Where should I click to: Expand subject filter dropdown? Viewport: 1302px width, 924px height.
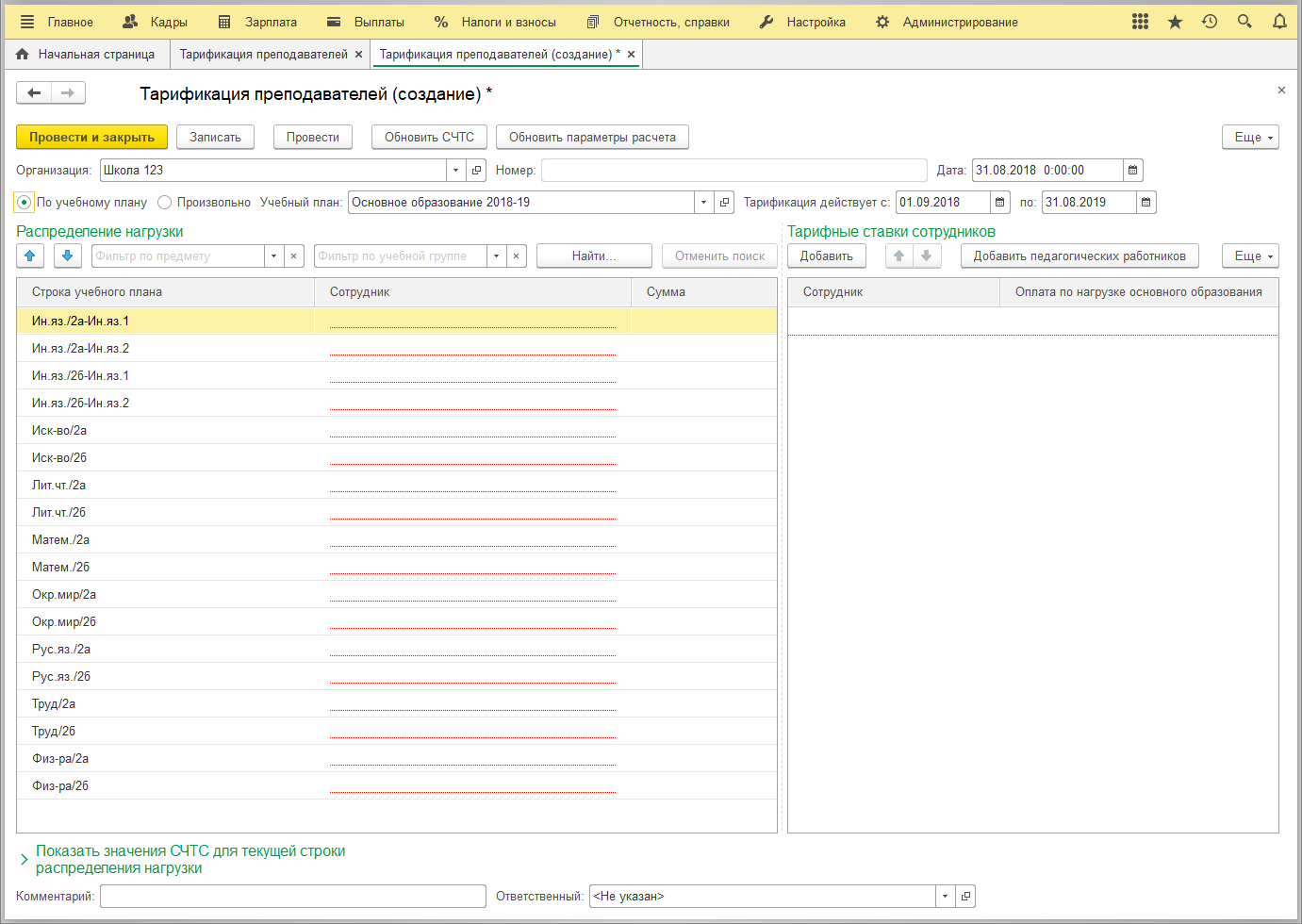click(273, 256)
